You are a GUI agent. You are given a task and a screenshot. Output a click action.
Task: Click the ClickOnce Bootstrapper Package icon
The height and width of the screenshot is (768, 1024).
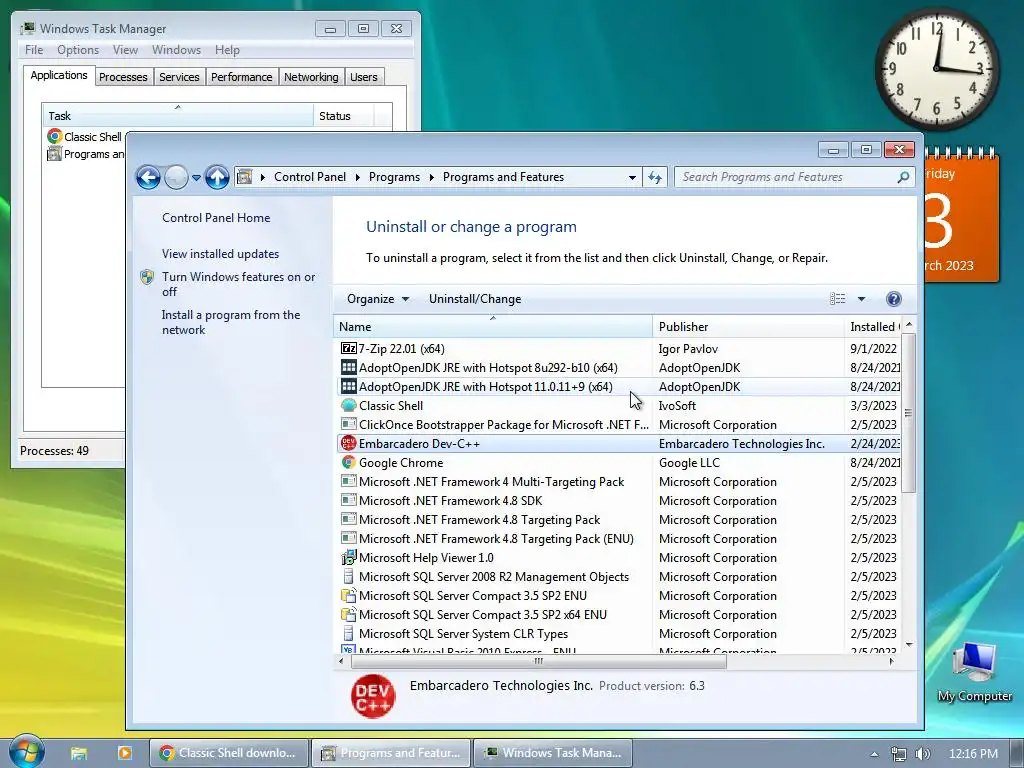click(x=349, y=424)
